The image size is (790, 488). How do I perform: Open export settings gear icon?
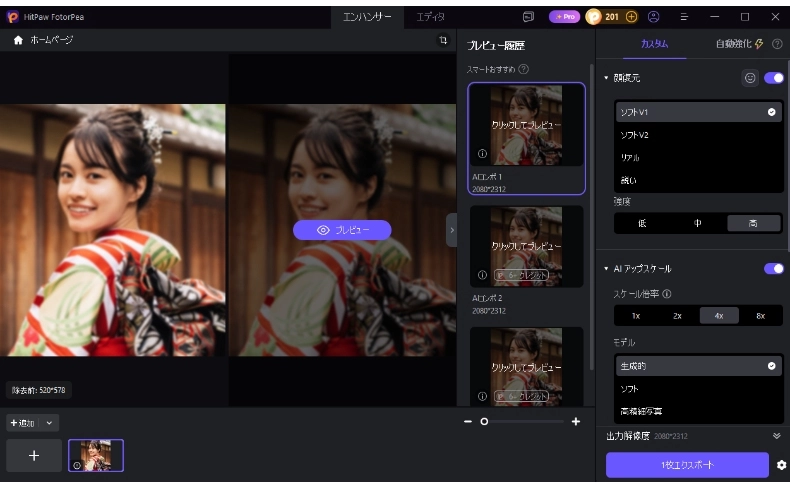[781, 465]
